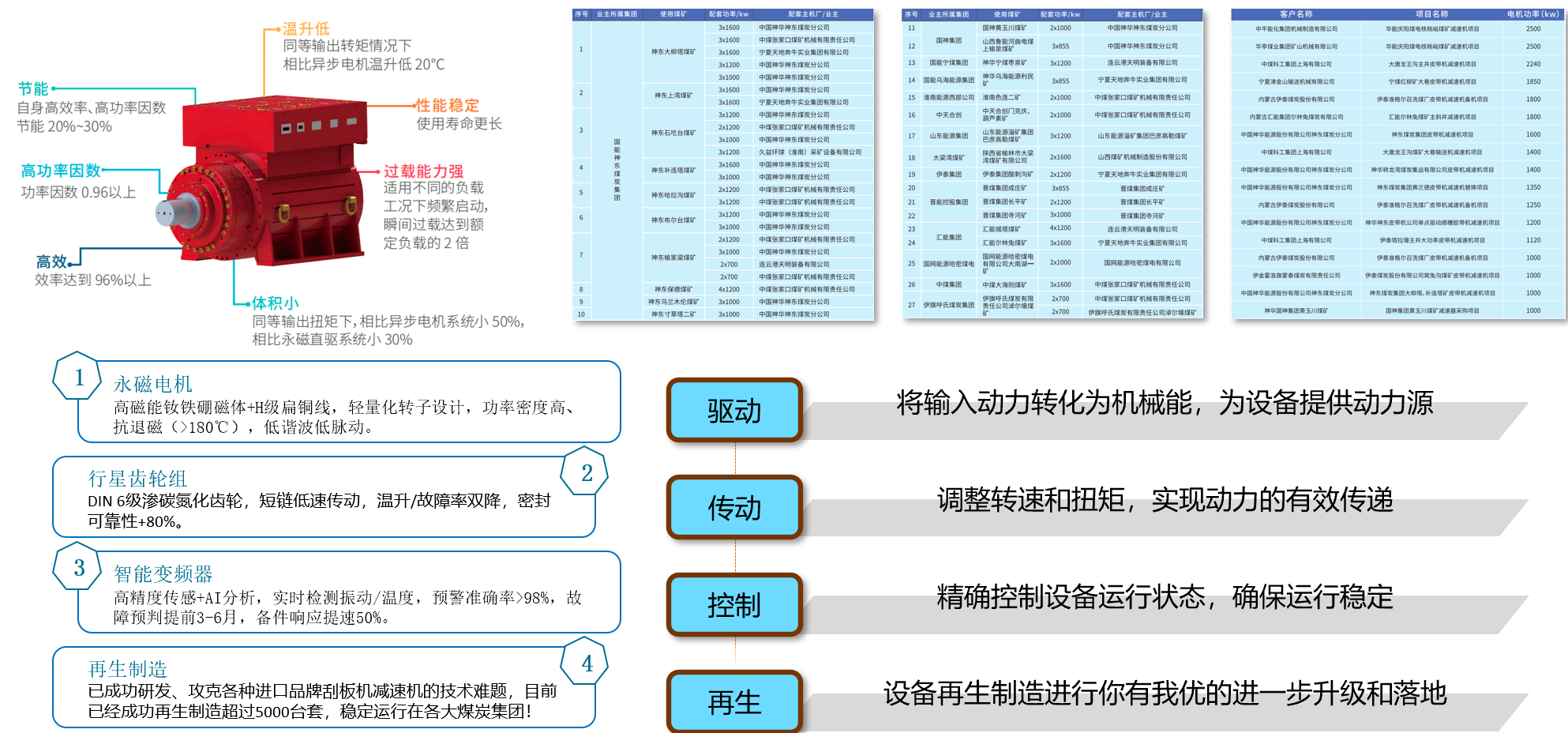Click the 体积小 callout label
This screenshot has width=1568, height=733.
coord(276,303)
